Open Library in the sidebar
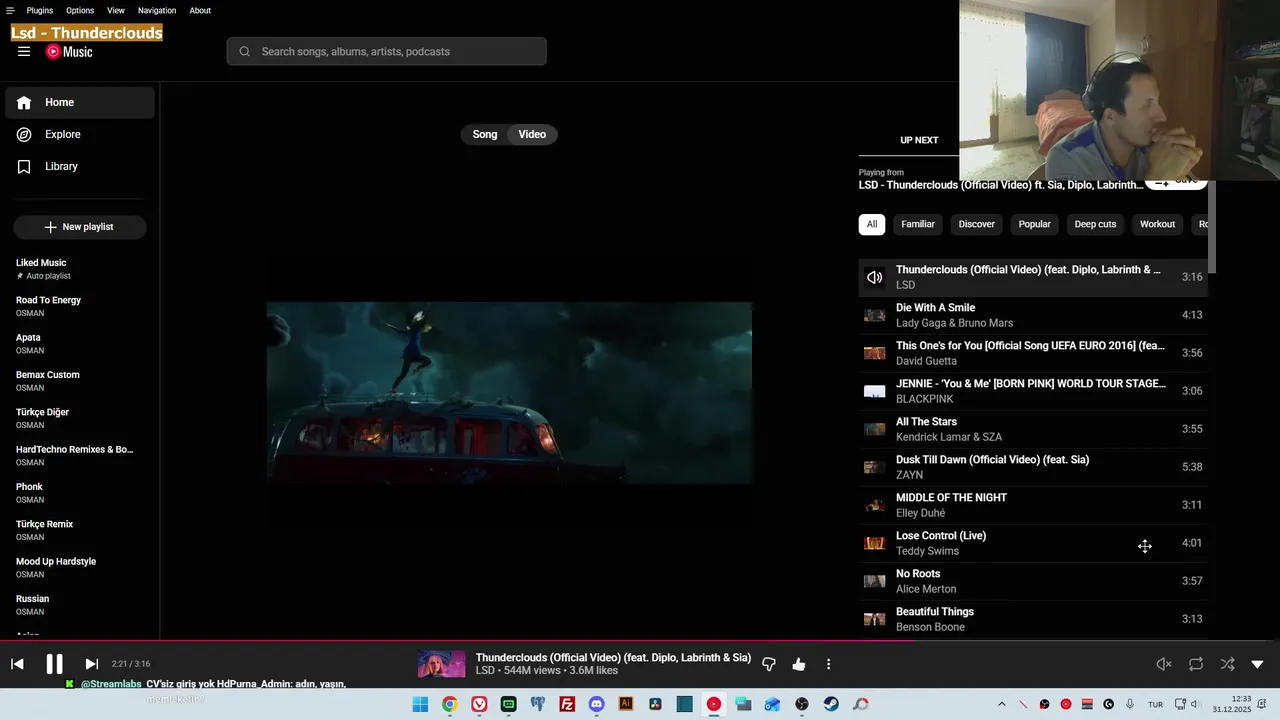 [80, 166]
